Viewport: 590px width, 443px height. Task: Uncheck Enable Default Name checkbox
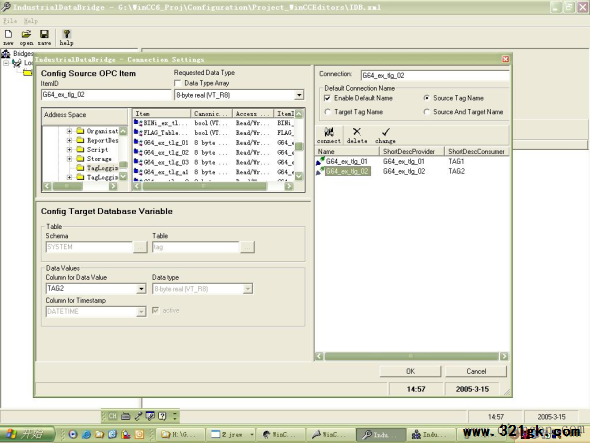pos(327,98)
